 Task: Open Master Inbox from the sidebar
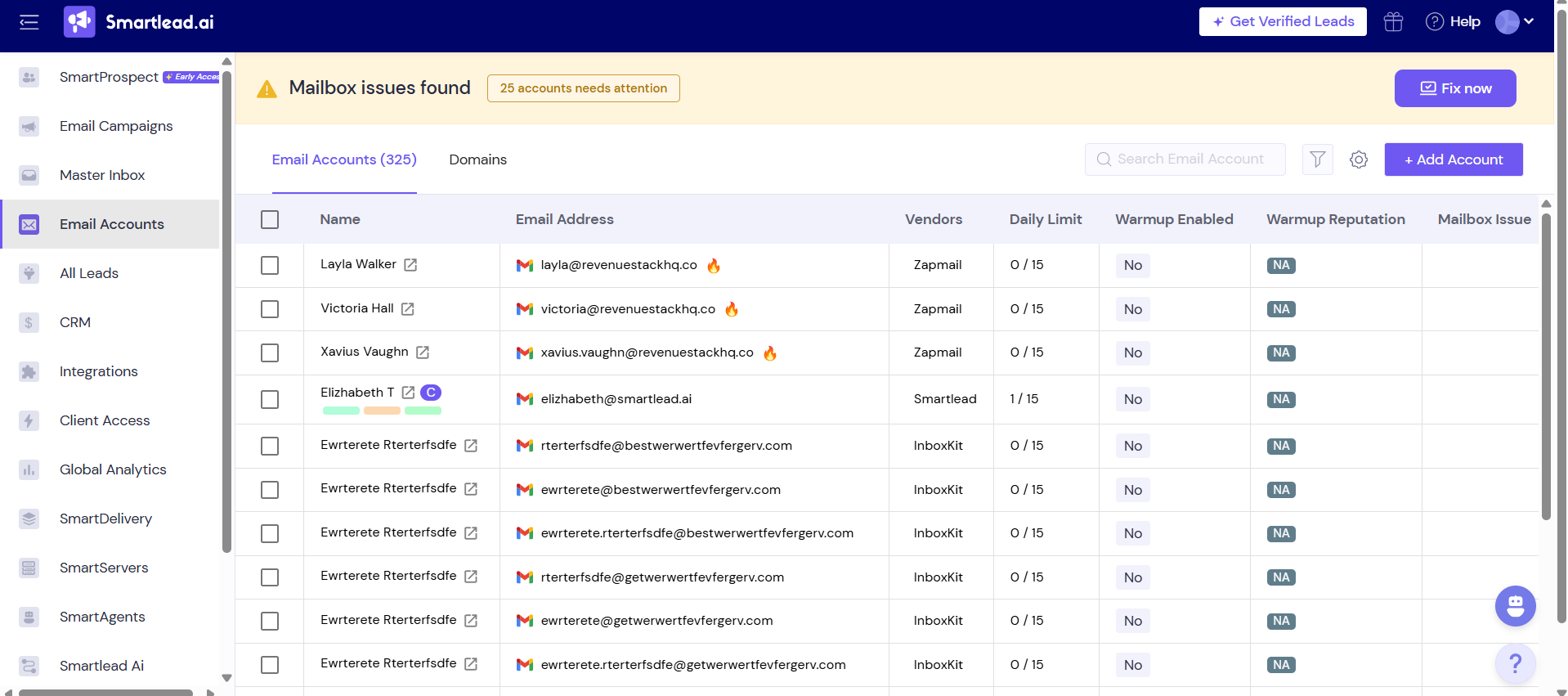102,175
